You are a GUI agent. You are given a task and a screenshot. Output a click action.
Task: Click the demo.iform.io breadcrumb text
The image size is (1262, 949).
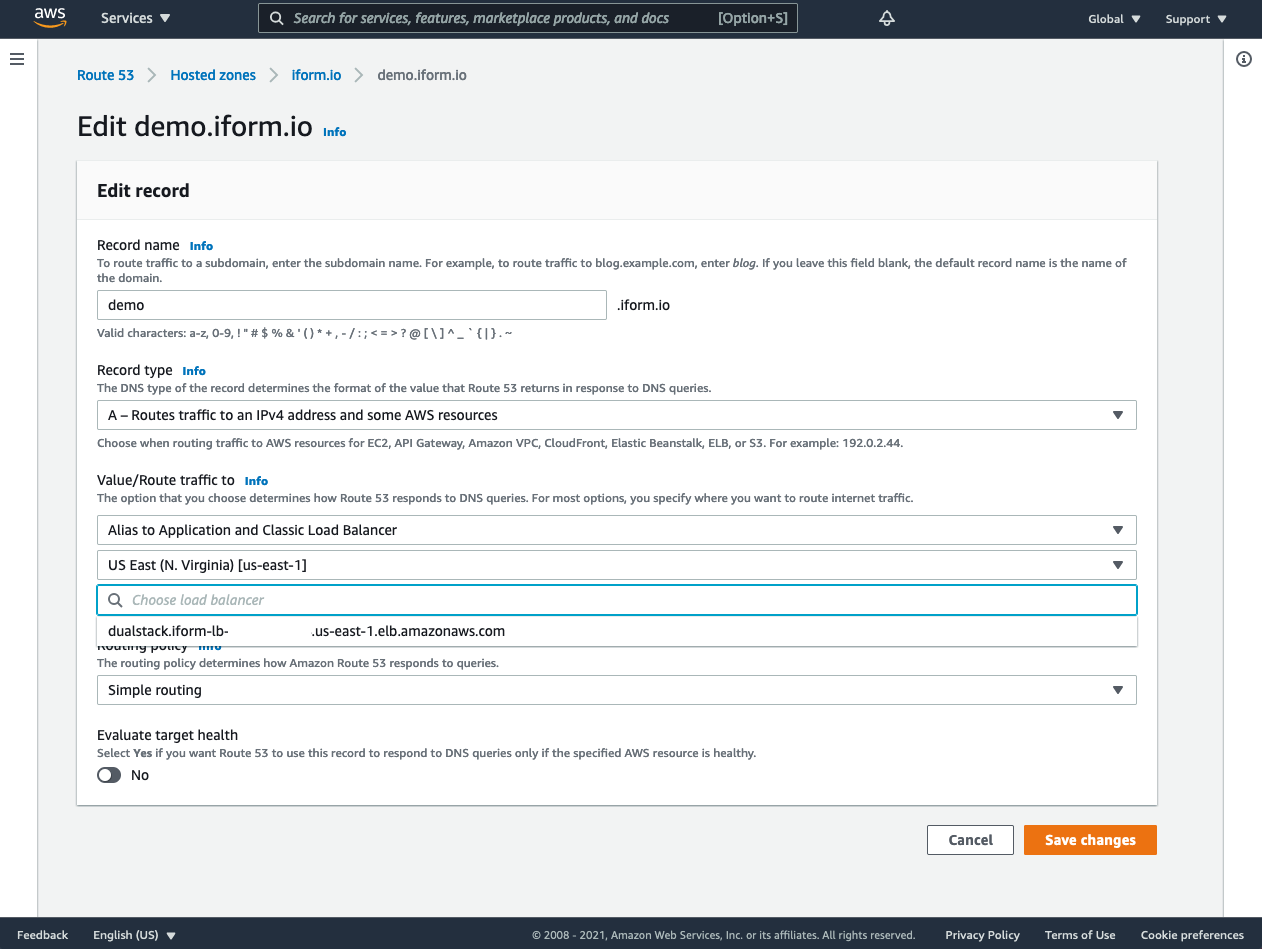[422, 75]
